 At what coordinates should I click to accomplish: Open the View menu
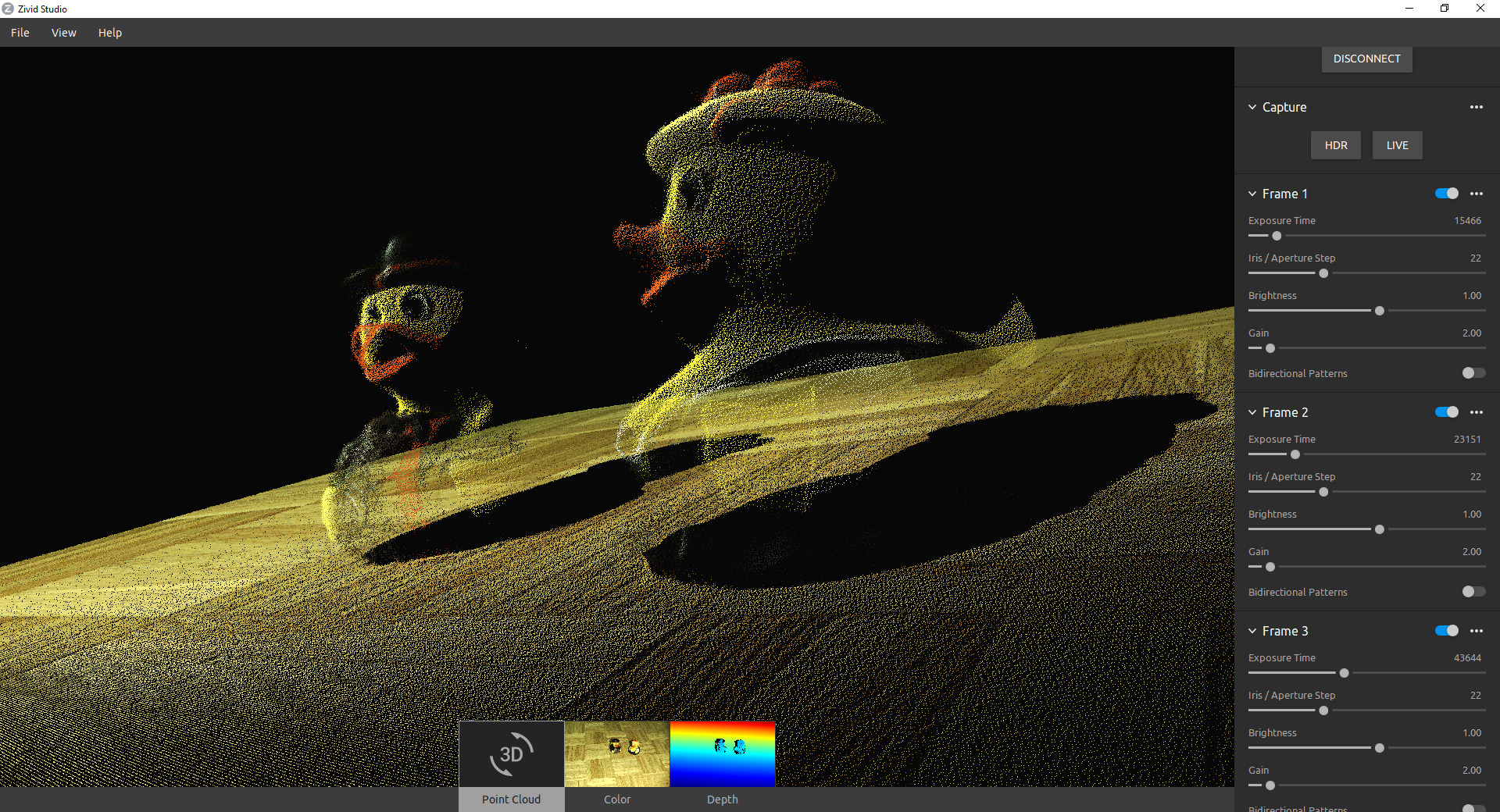pos(64,33)
